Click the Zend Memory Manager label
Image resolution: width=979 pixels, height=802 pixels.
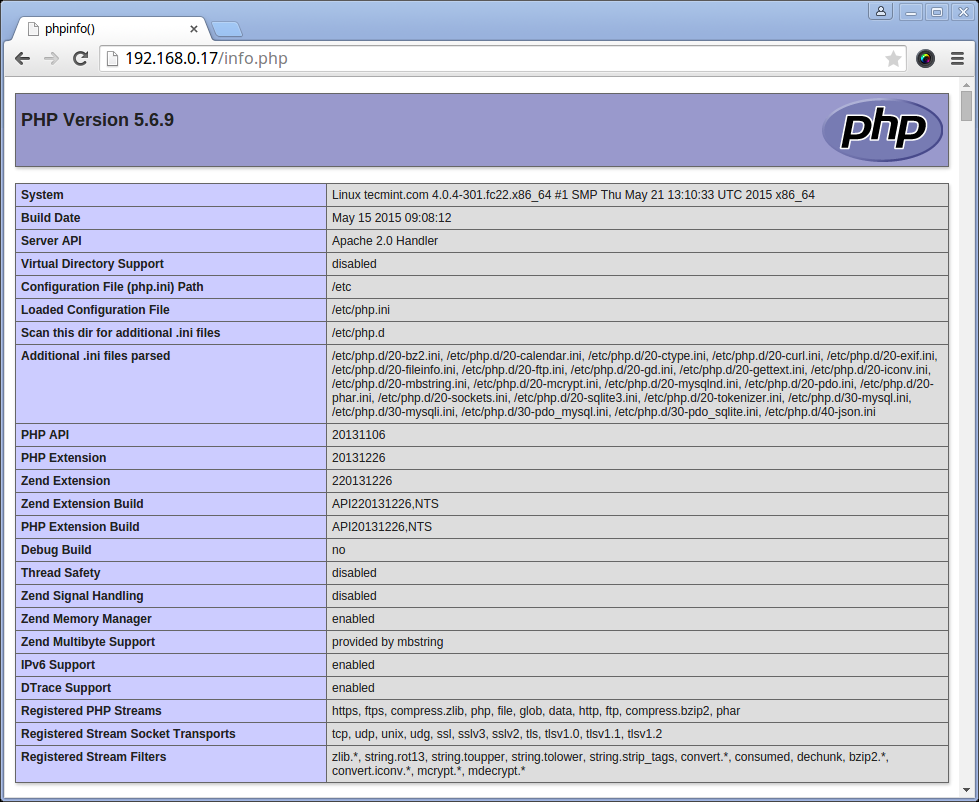point(86,619)
